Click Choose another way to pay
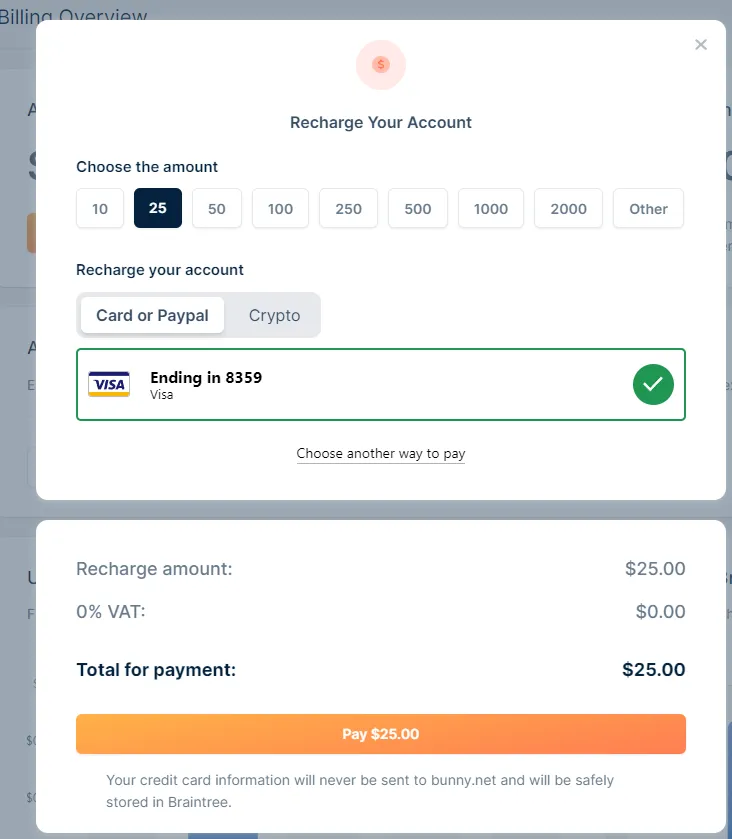This screenshot has height=839, width=732. click(x=381, y=454)
